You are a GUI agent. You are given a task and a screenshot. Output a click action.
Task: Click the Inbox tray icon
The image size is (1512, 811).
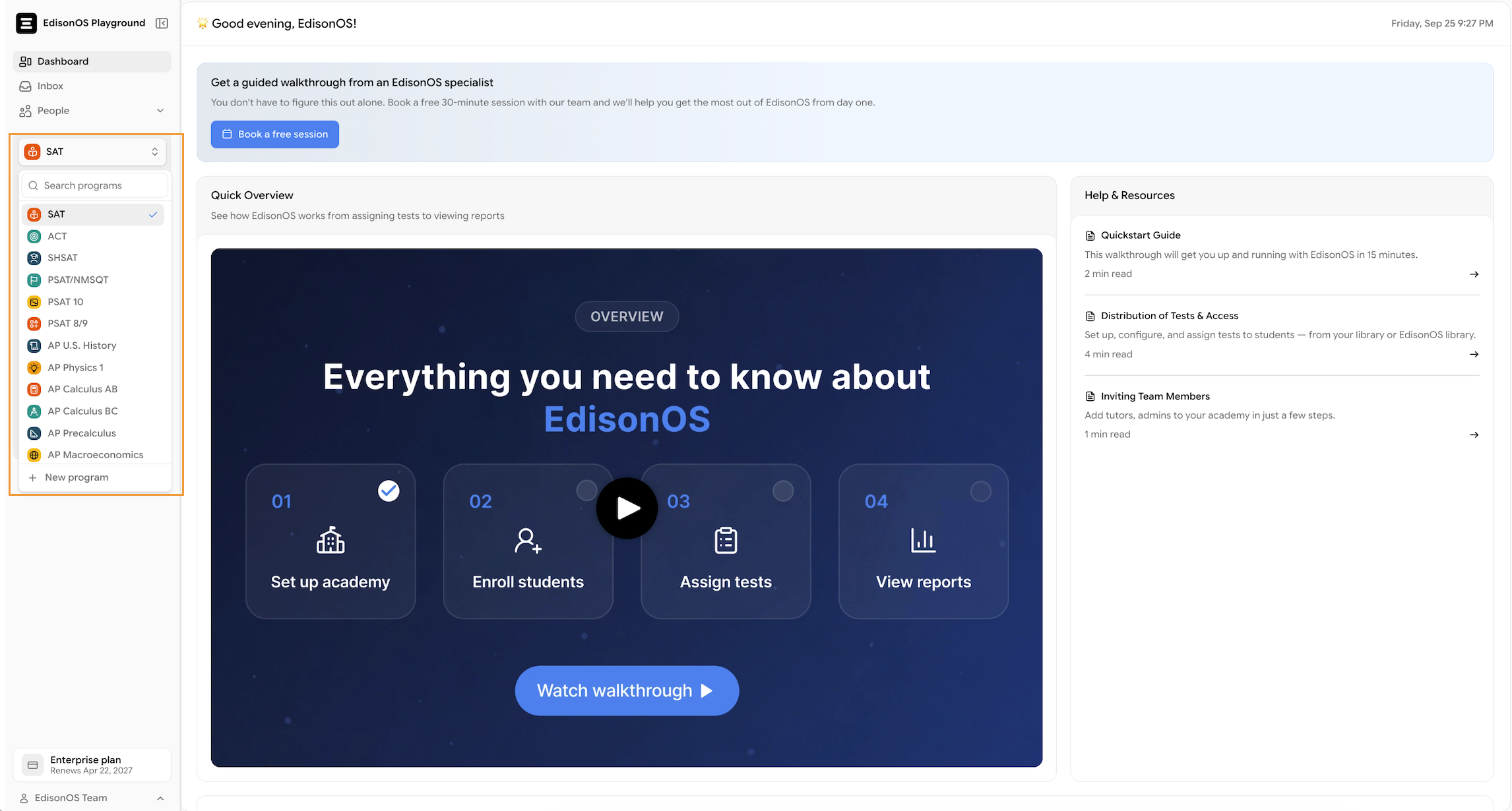(x=26, y=86)
